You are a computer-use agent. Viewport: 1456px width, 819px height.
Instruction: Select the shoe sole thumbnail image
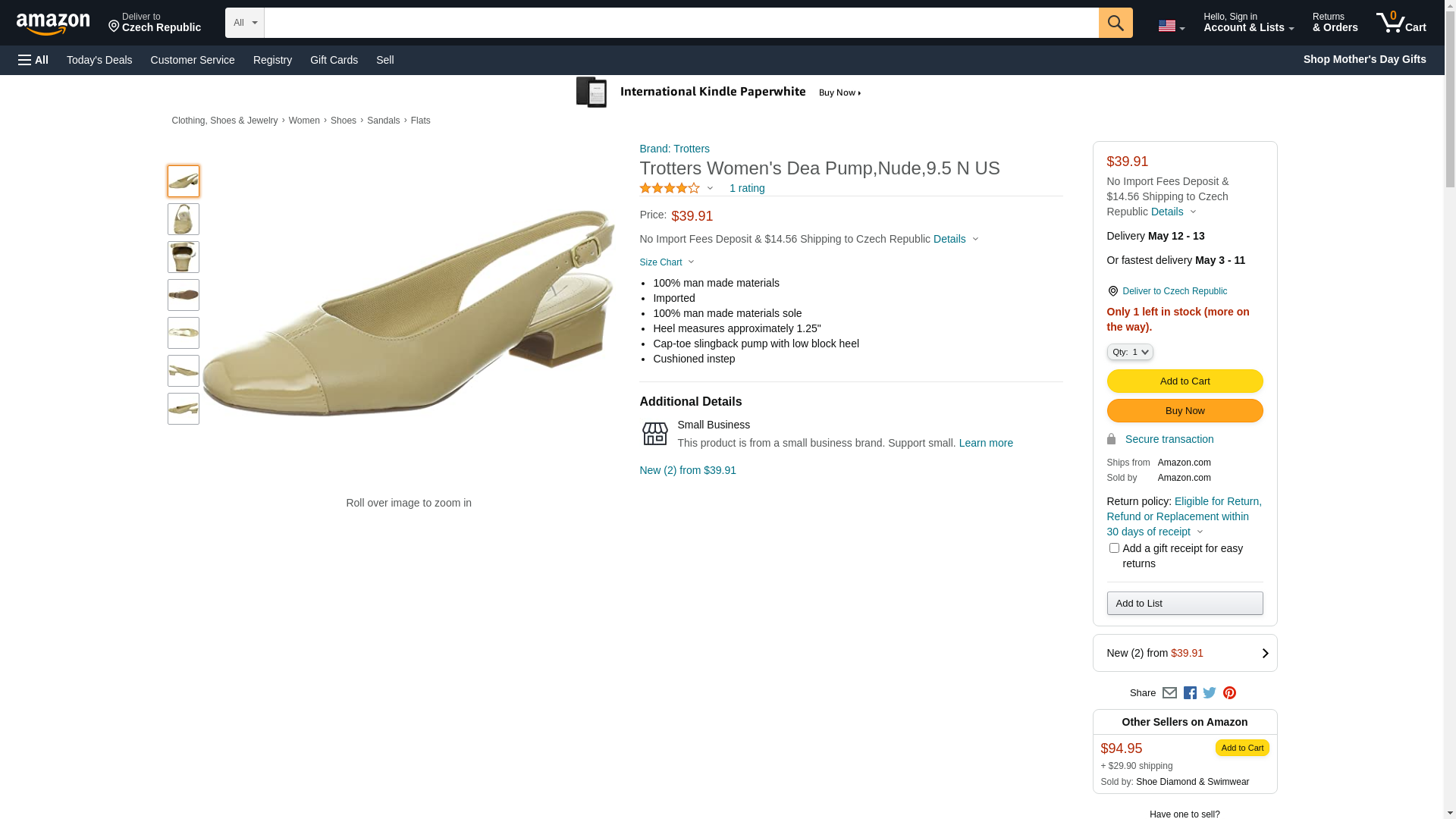click(x=184, y=295)
